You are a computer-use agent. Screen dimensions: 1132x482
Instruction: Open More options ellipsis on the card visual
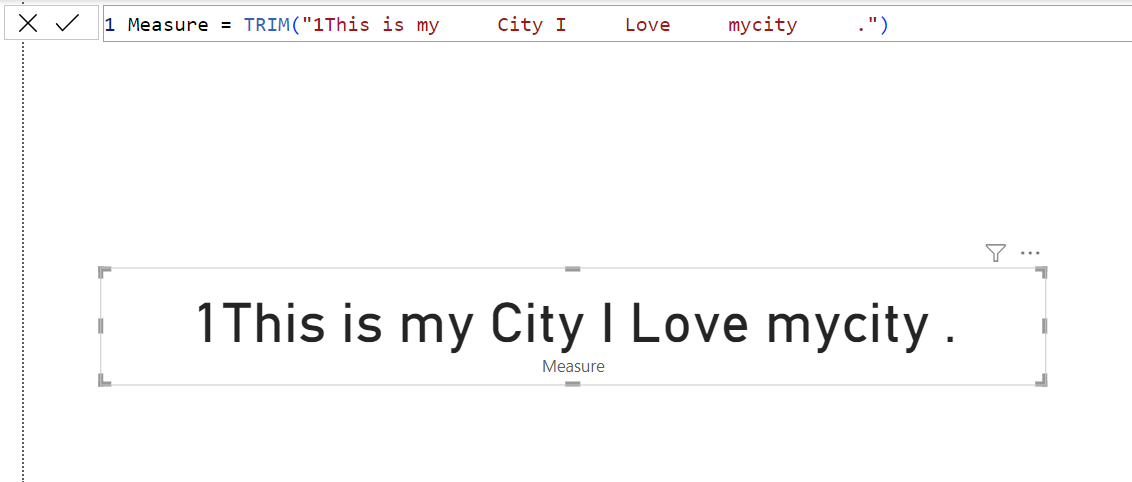pos(1030,253)
